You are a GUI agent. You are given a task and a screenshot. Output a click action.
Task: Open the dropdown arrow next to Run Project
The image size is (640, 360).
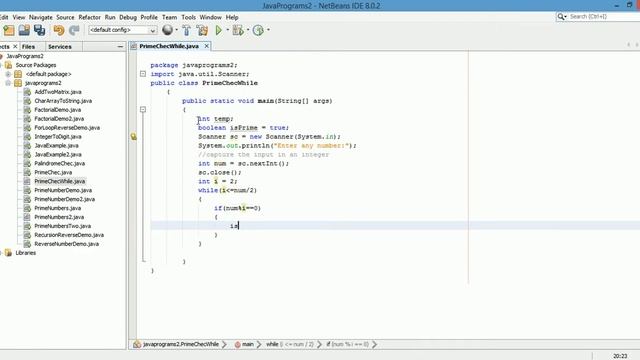(228, 30)
